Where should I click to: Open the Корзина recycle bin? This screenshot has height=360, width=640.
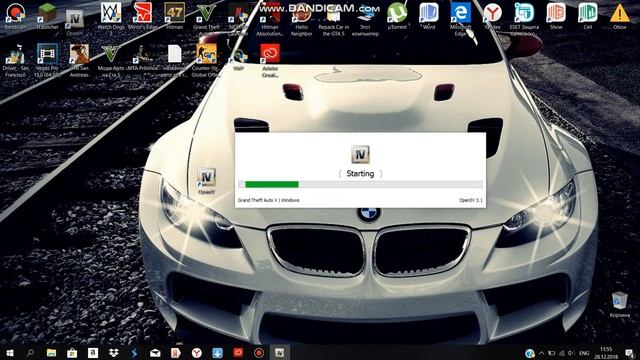click(x=620, y=304)
